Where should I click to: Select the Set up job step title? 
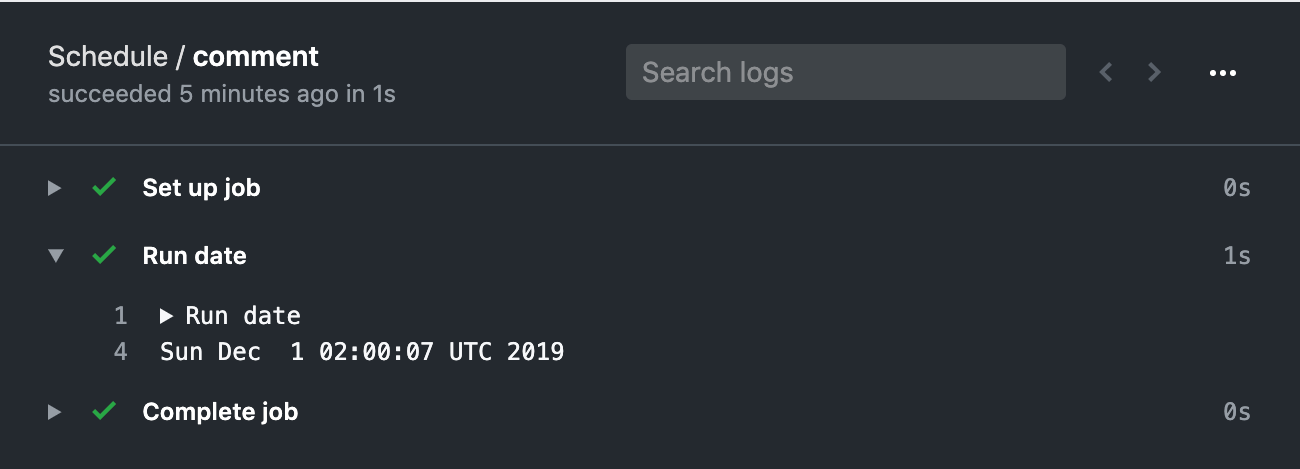click(201, 188)
